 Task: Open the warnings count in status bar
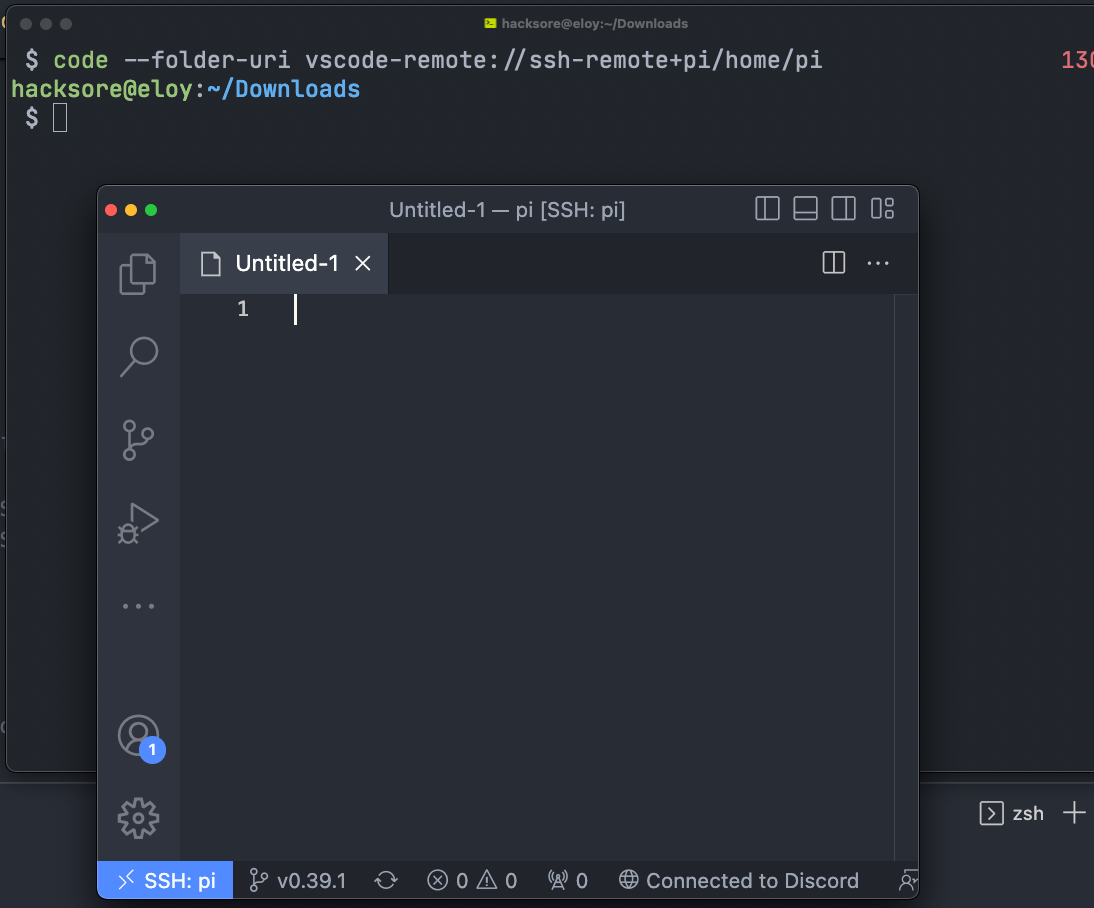click(497, 880)
